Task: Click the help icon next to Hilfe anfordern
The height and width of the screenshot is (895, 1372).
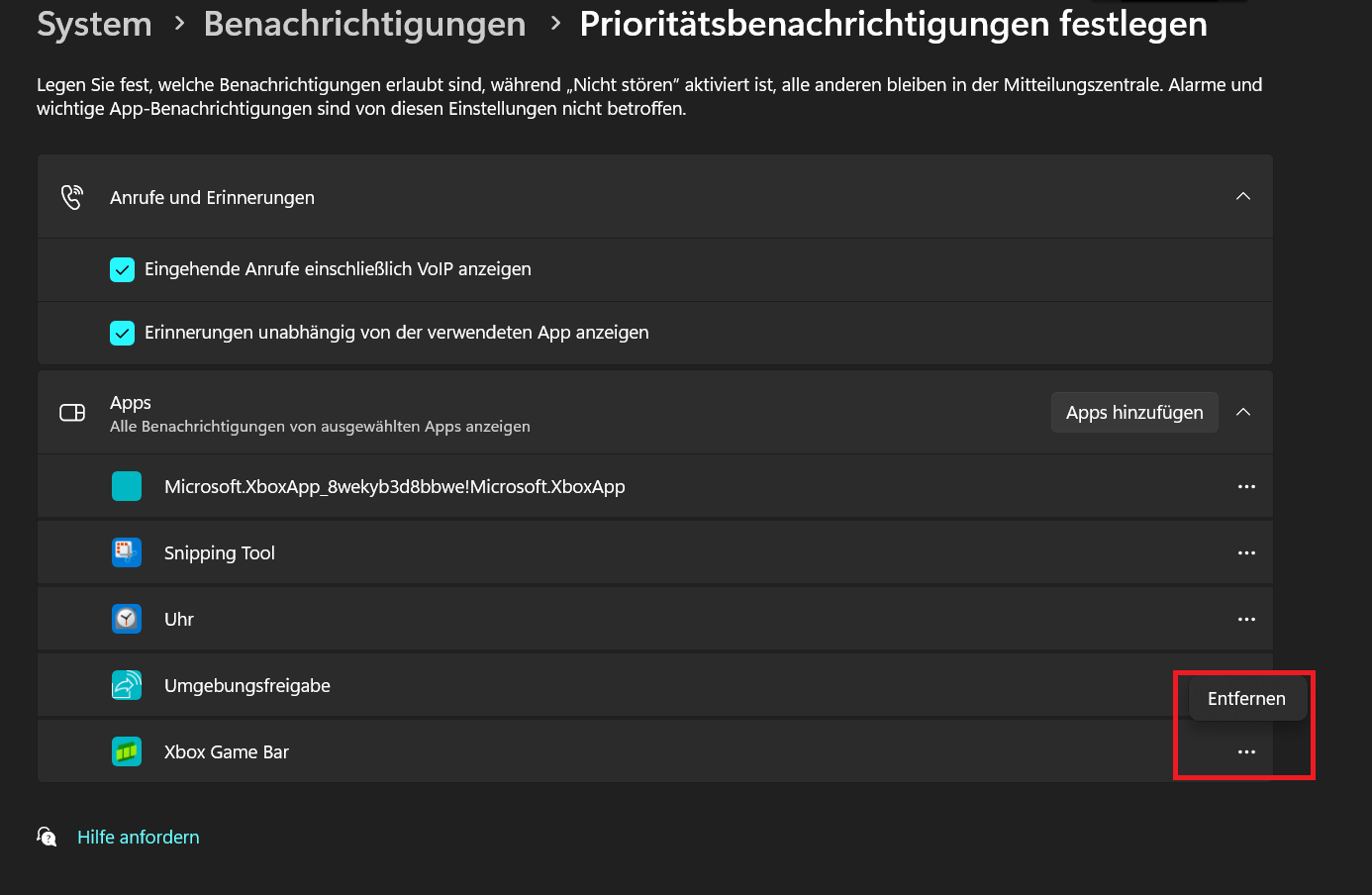Action: click(x=47, y=837)
